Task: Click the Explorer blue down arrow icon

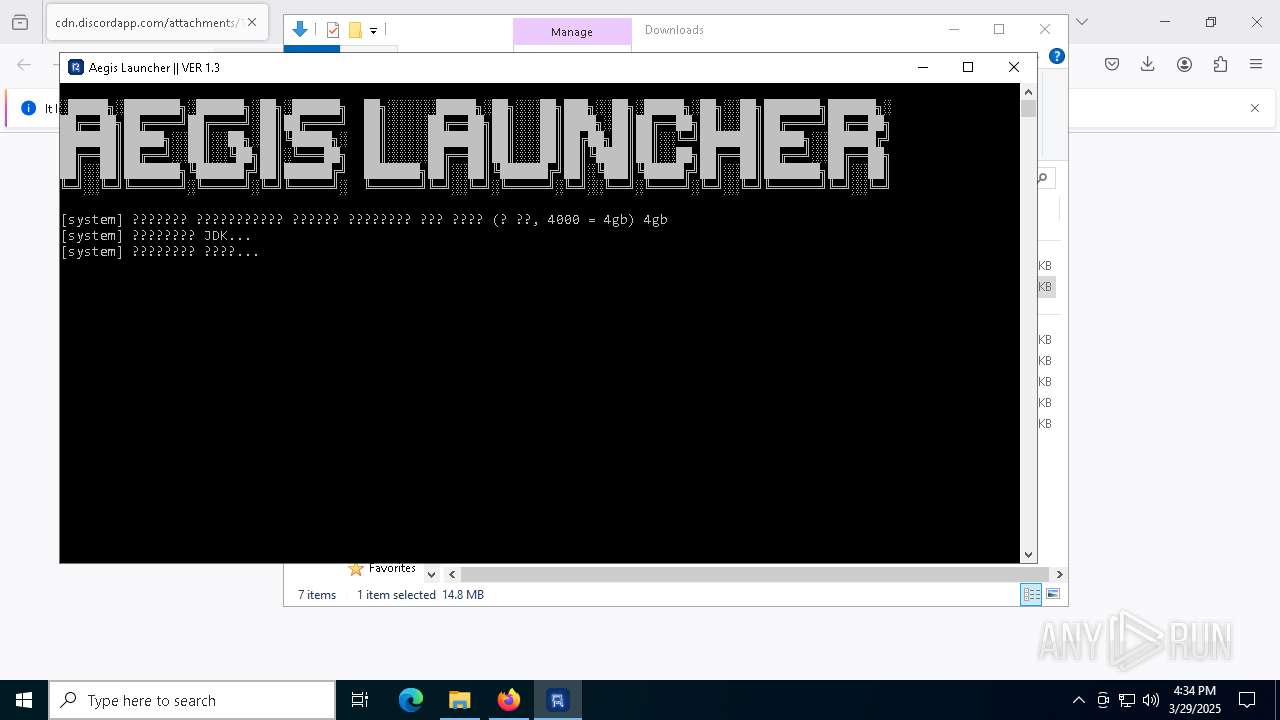Action: pos(299,30)
